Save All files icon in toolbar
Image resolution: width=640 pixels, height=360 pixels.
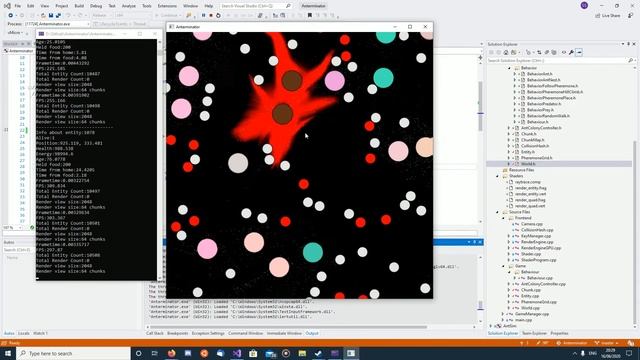click(x=58, y=15)
